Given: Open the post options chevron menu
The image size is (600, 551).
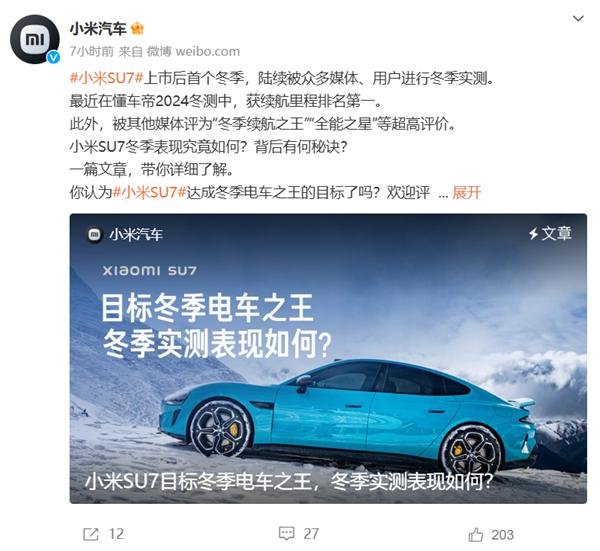Looking at the screenshot, I should tap(578, 18).
